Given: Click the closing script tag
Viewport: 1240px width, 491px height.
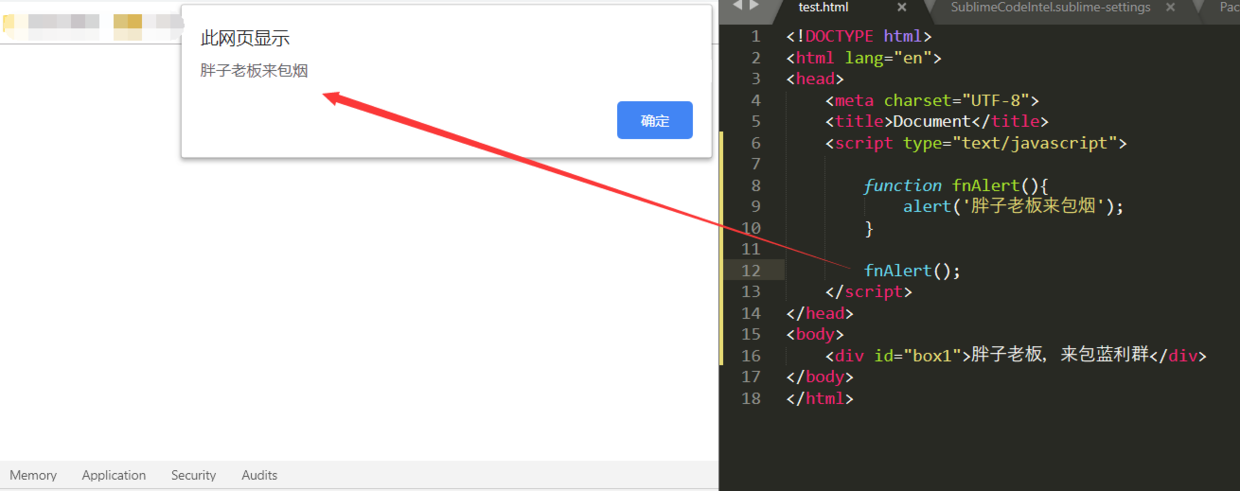Looking at the screenshot, I should point(869,292).
